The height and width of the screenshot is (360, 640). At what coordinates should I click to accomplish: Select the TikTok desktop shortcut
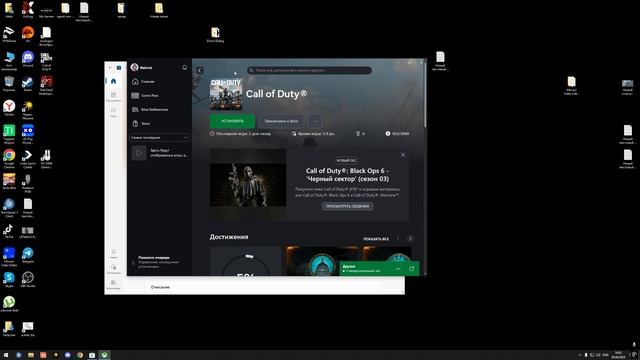9,231
